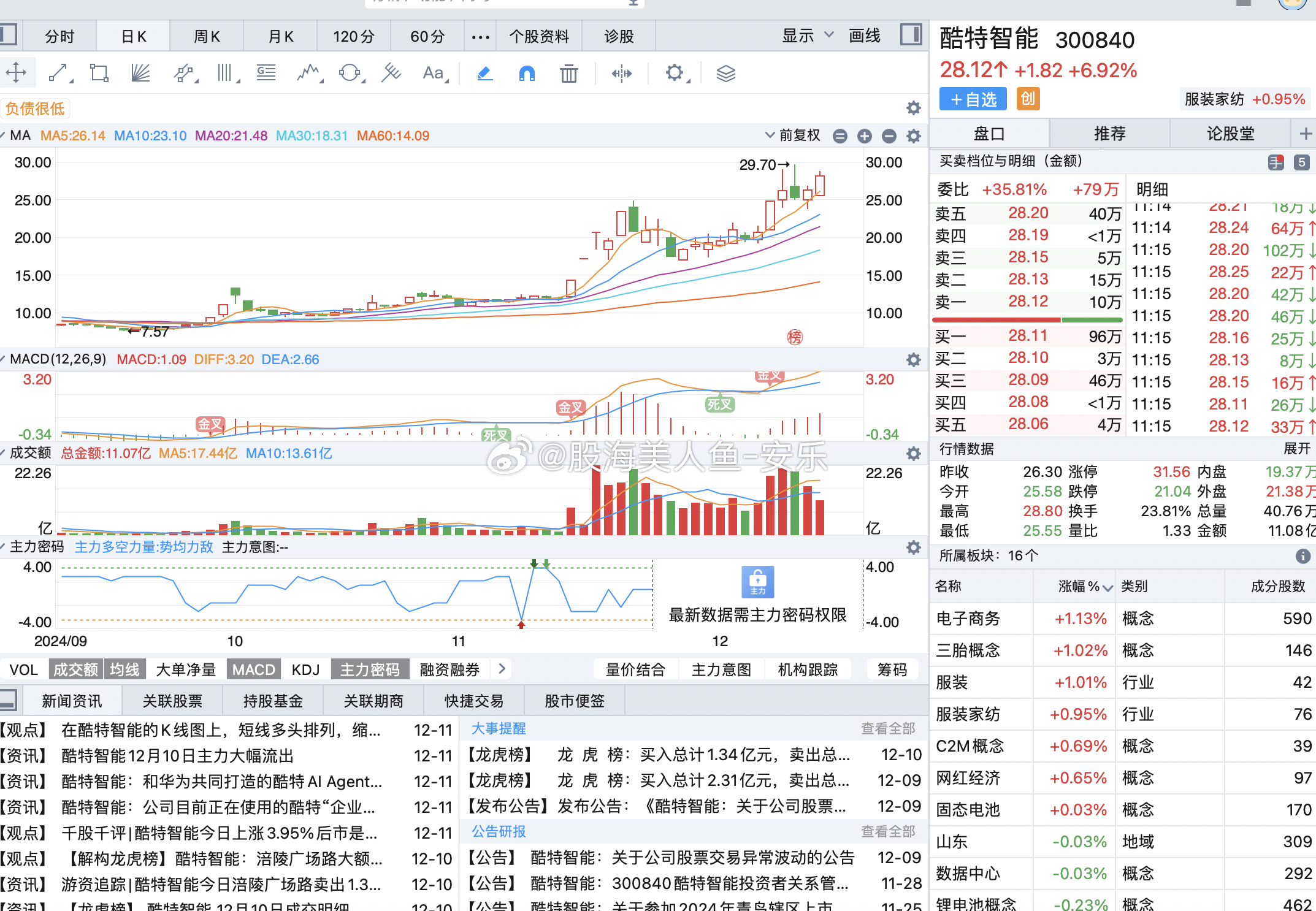Open the MACD panel settings gear

click(x=913, y=359)
